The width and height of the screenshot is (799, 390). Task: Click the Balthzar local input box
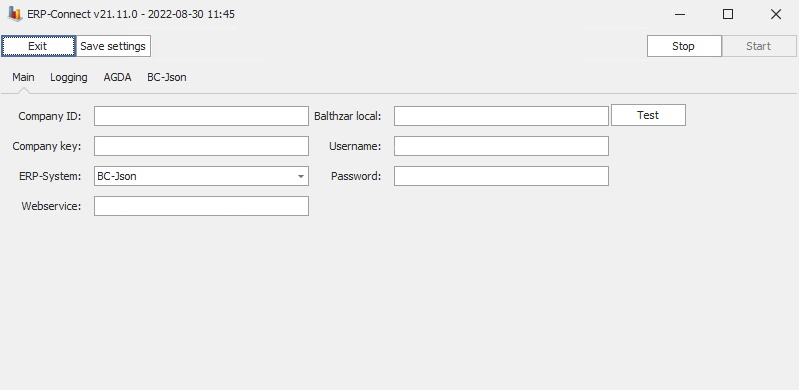[501, 116]
